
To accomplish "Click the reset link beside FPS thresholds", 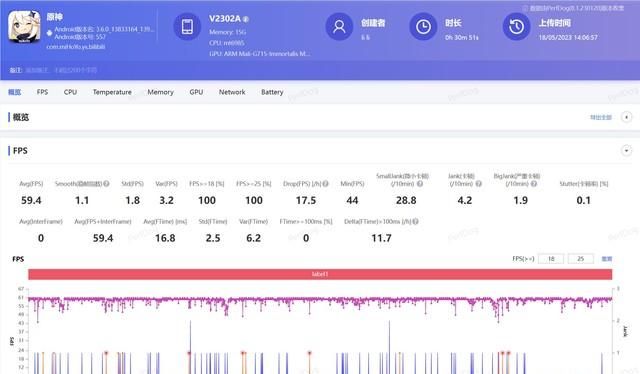I will [607, 259].
